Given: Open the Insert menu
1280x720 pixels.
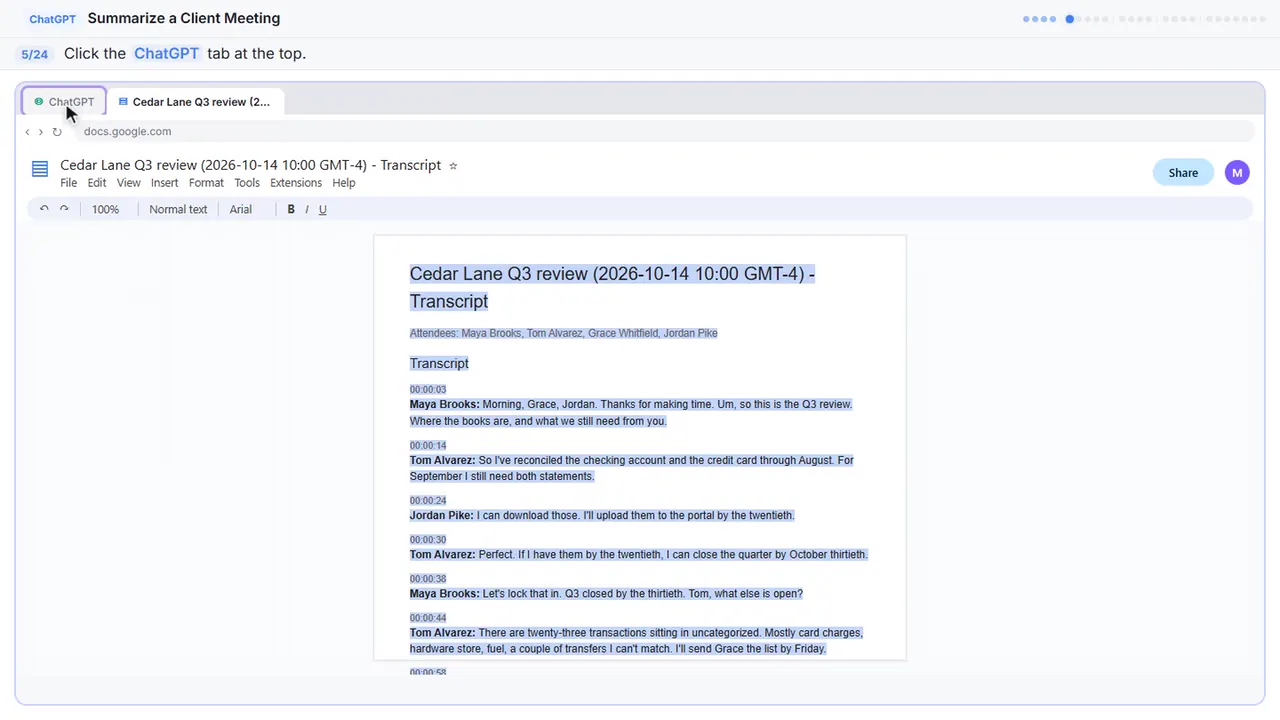Looking at the screenshot, I should click(x=164, y=183).
